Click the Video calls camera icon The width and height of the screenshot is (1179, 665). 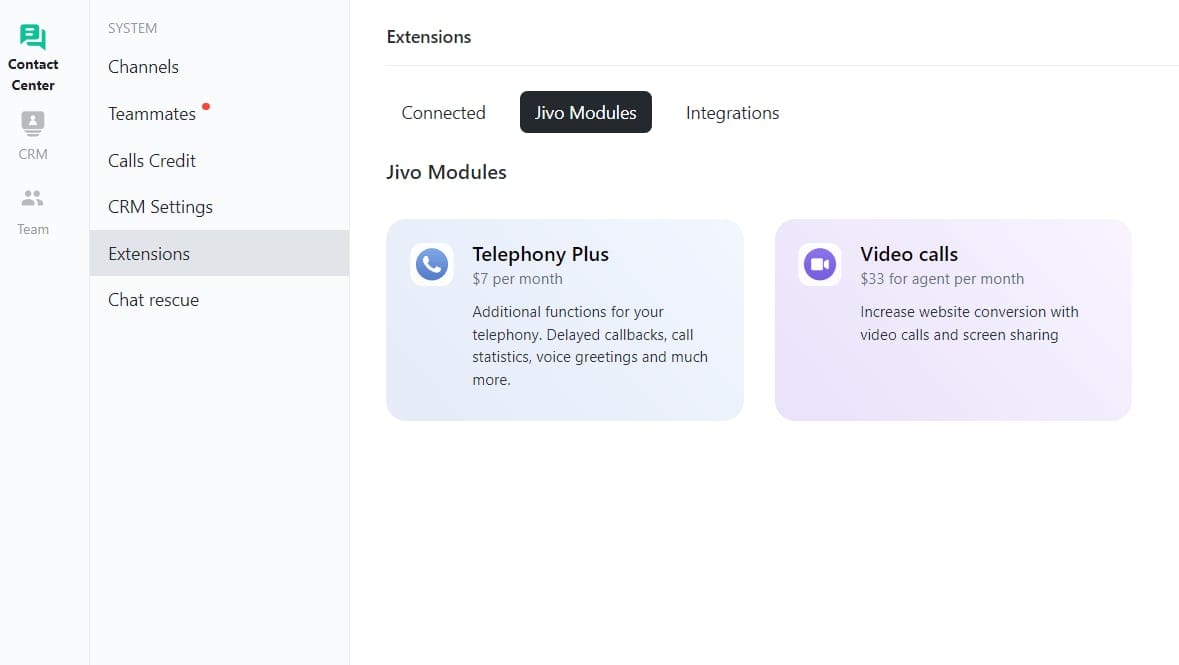click(820, 264)
